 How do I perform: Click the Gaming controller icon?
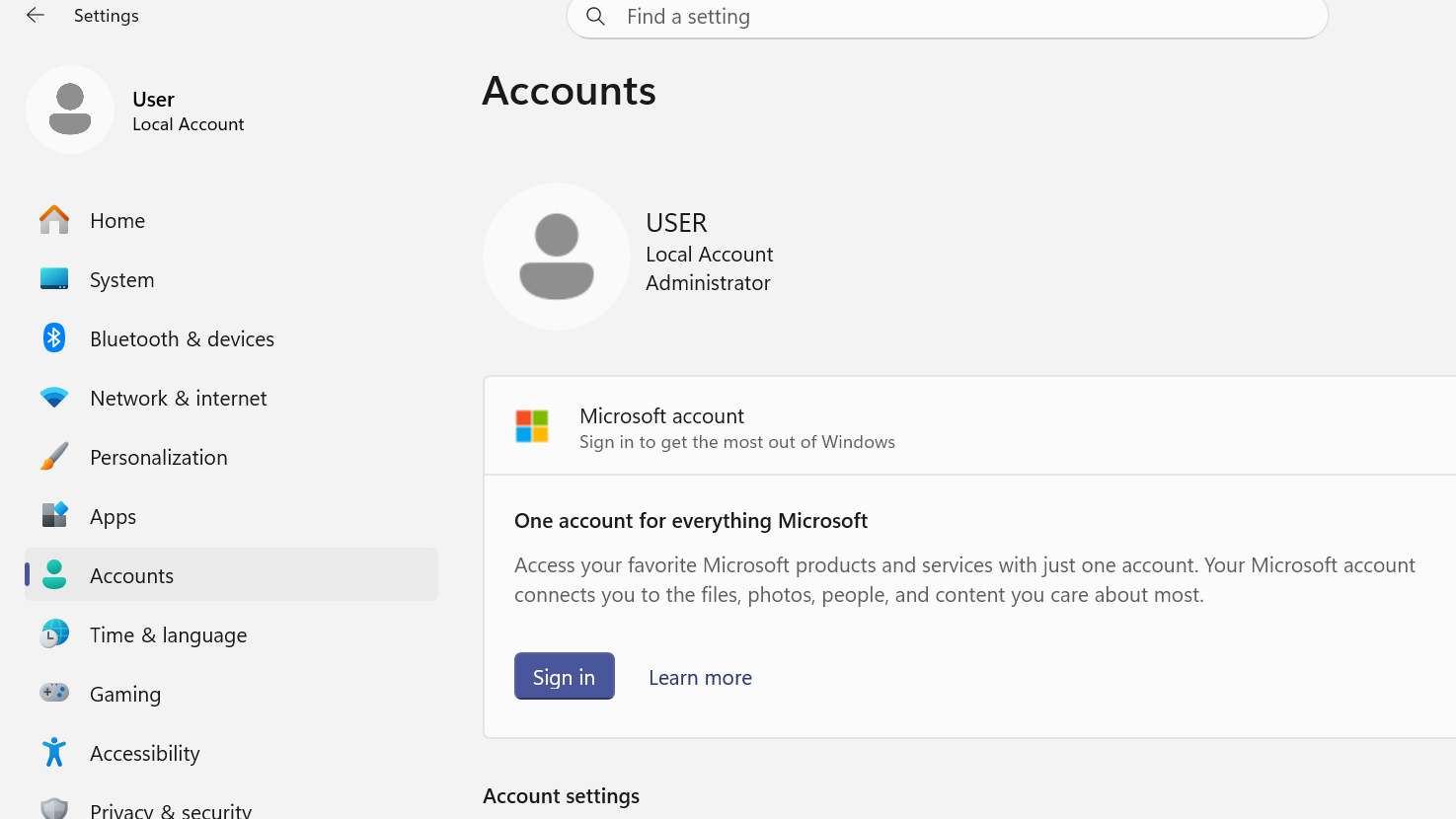54,693
